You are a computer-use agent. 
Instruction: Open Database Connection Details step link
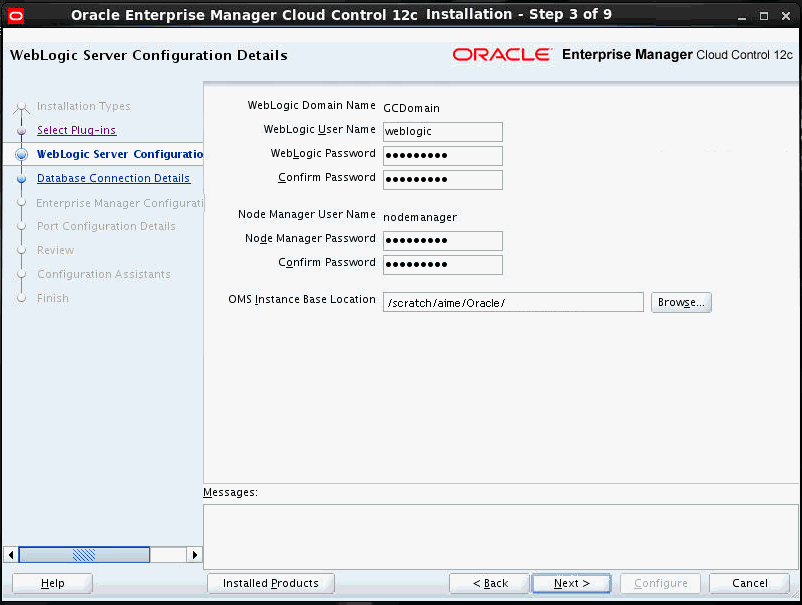(114, 178)
